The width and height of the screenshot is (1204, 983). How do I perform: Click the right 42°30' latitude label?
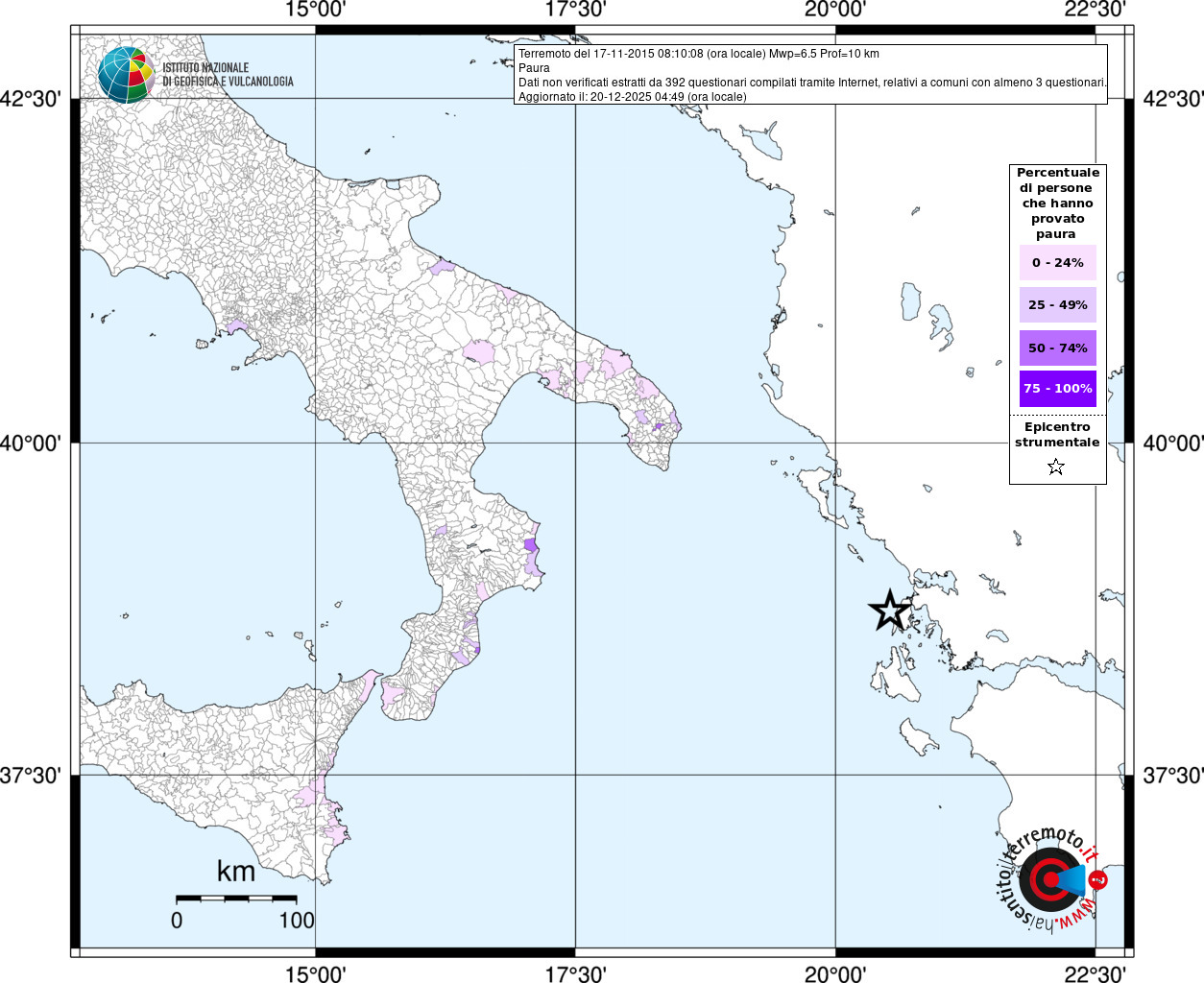pos(1173,99)
